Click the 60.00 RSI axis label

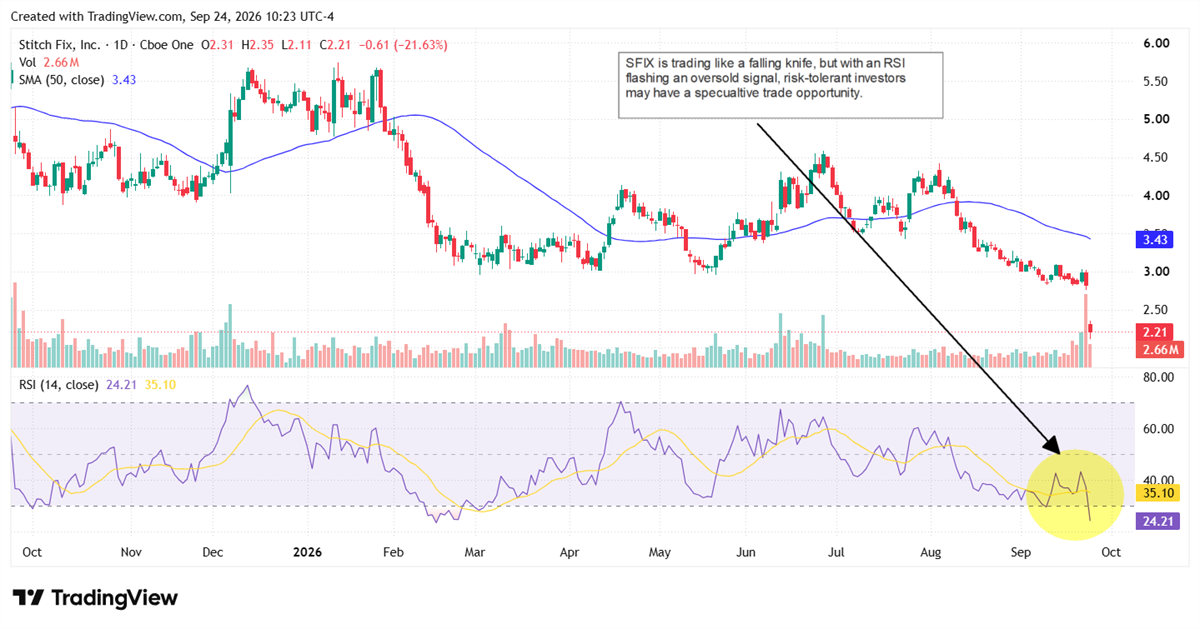[1158, 429]
